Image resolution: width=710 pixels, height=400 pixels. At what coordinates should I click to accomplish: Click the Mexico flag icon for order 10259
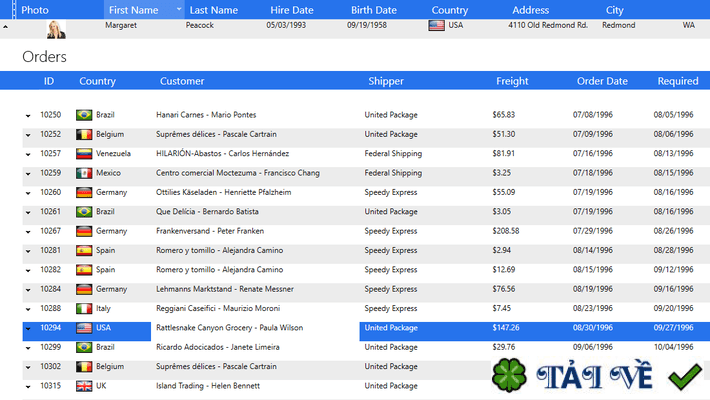(84, 173)
